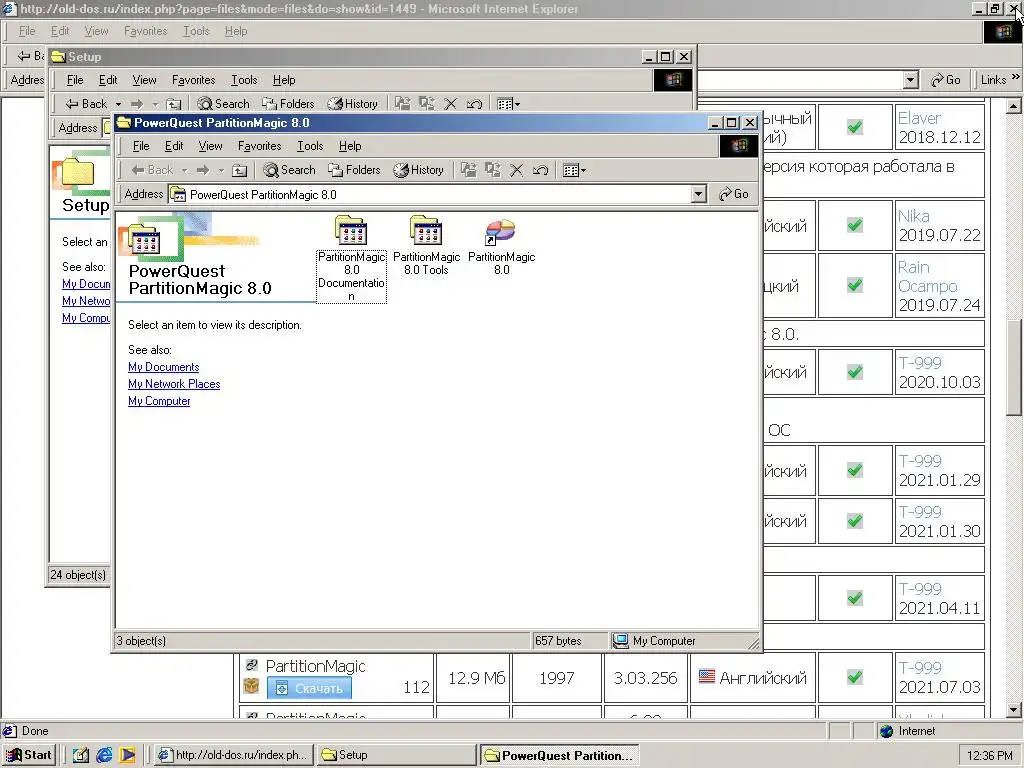Open PartitionMagic 8.0 Documentation folder

(351, 259)
